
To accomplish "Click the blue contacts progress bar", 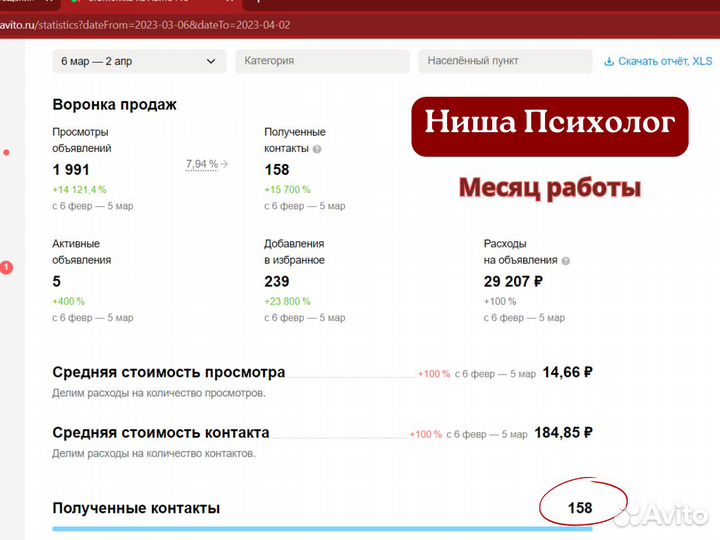I will coord(322,529).
